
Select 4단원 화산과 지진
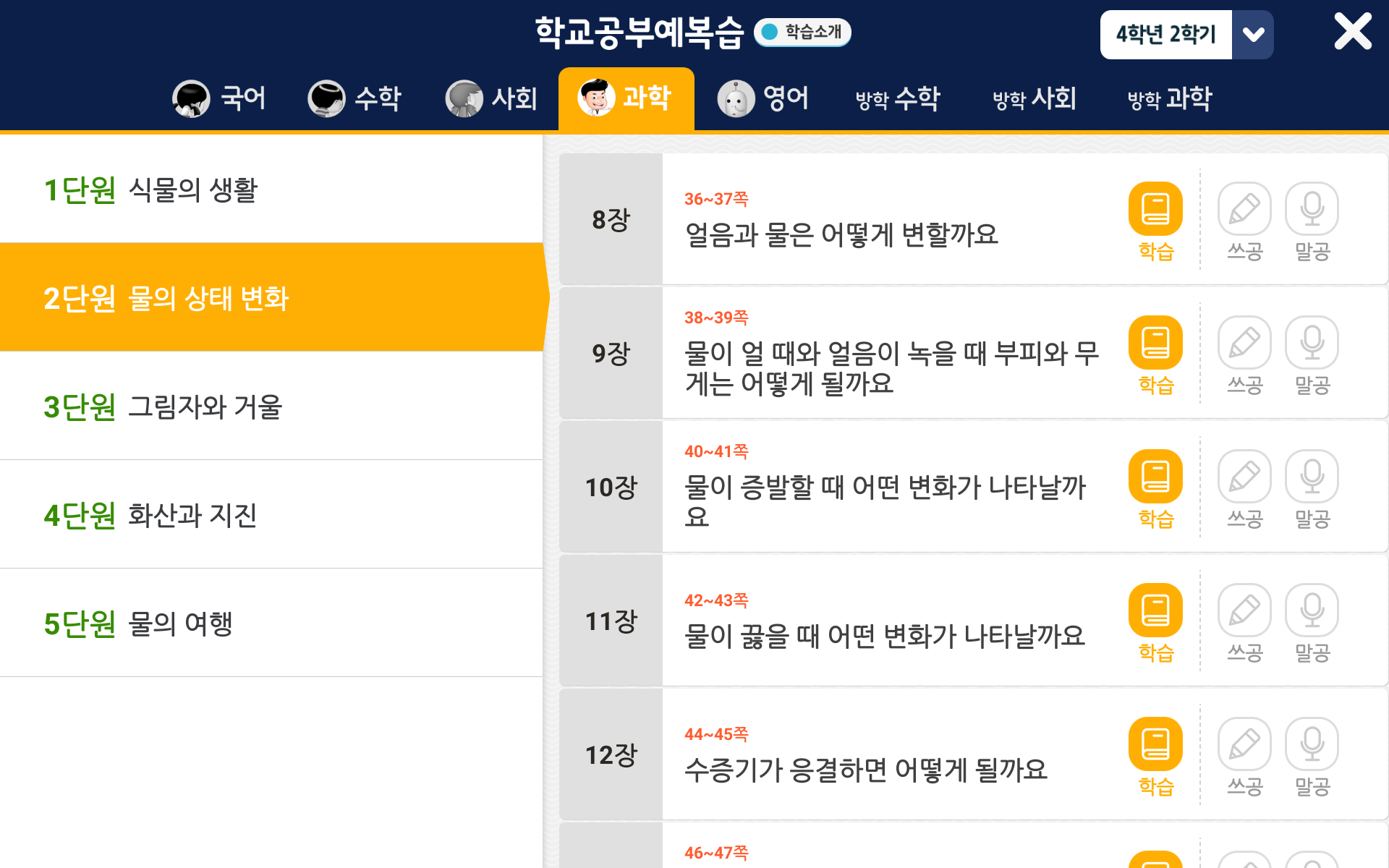tap(271, 514)
